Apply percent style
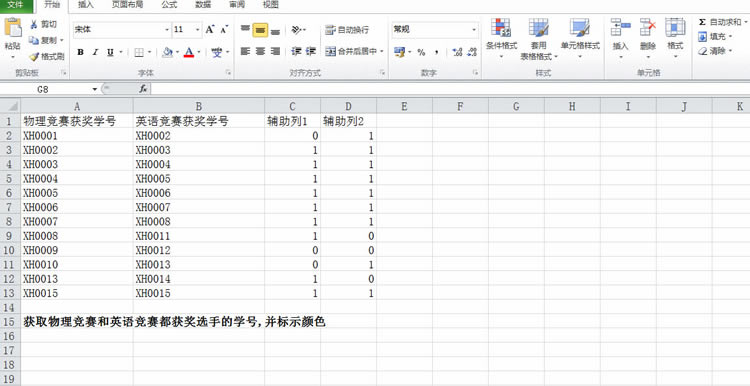 421,52
